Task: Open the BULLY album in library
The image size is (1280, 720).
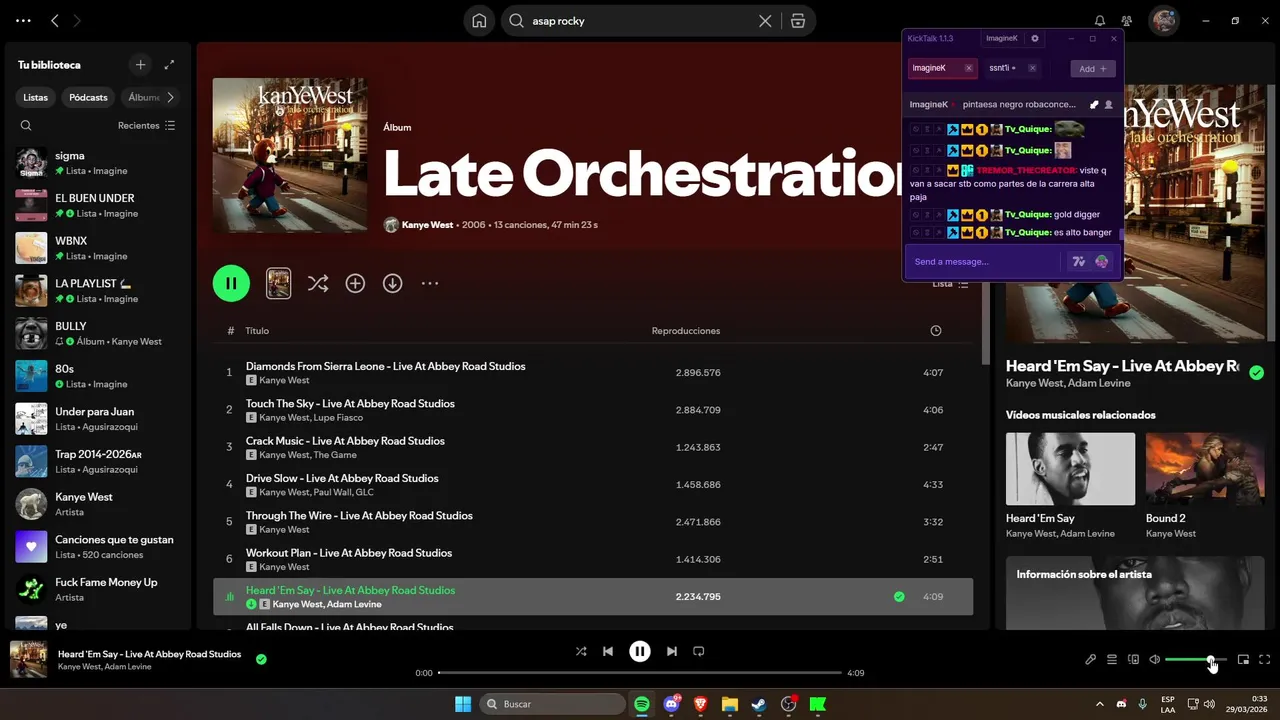Action: pos(97,333)
